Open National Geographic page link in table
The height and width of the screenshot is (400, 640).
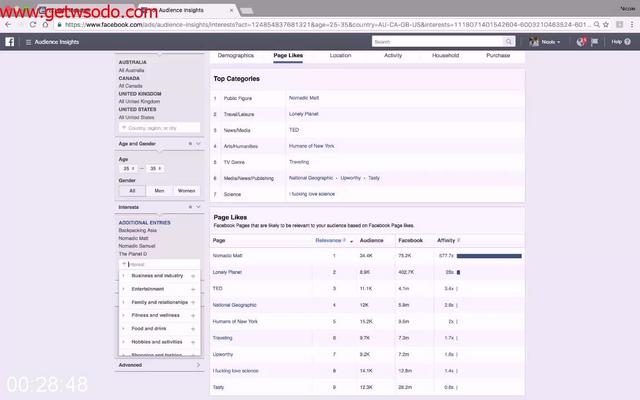pos(234,305)
